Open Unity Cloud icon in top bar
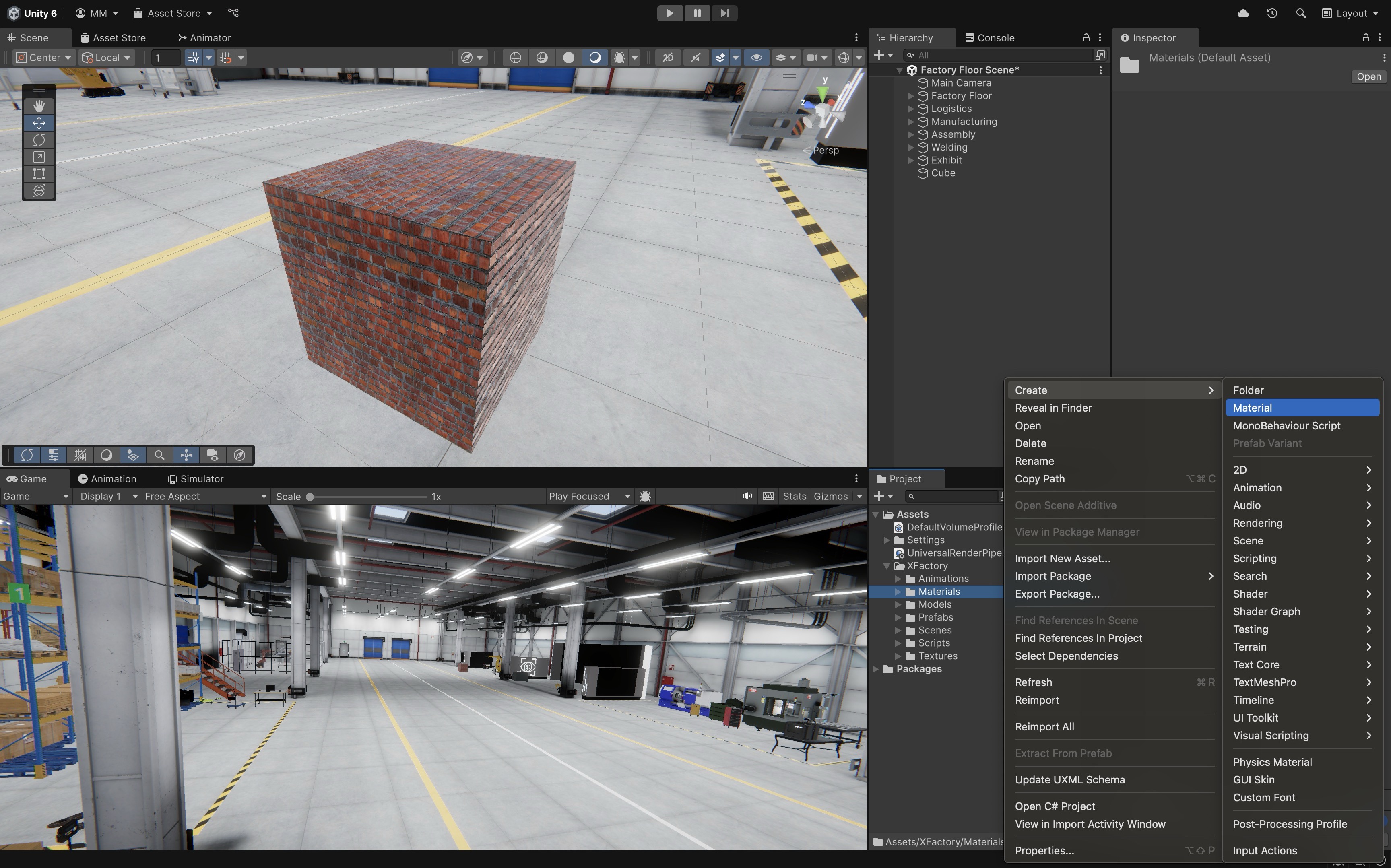1391x868 pixels. (x=1243, y=13)
